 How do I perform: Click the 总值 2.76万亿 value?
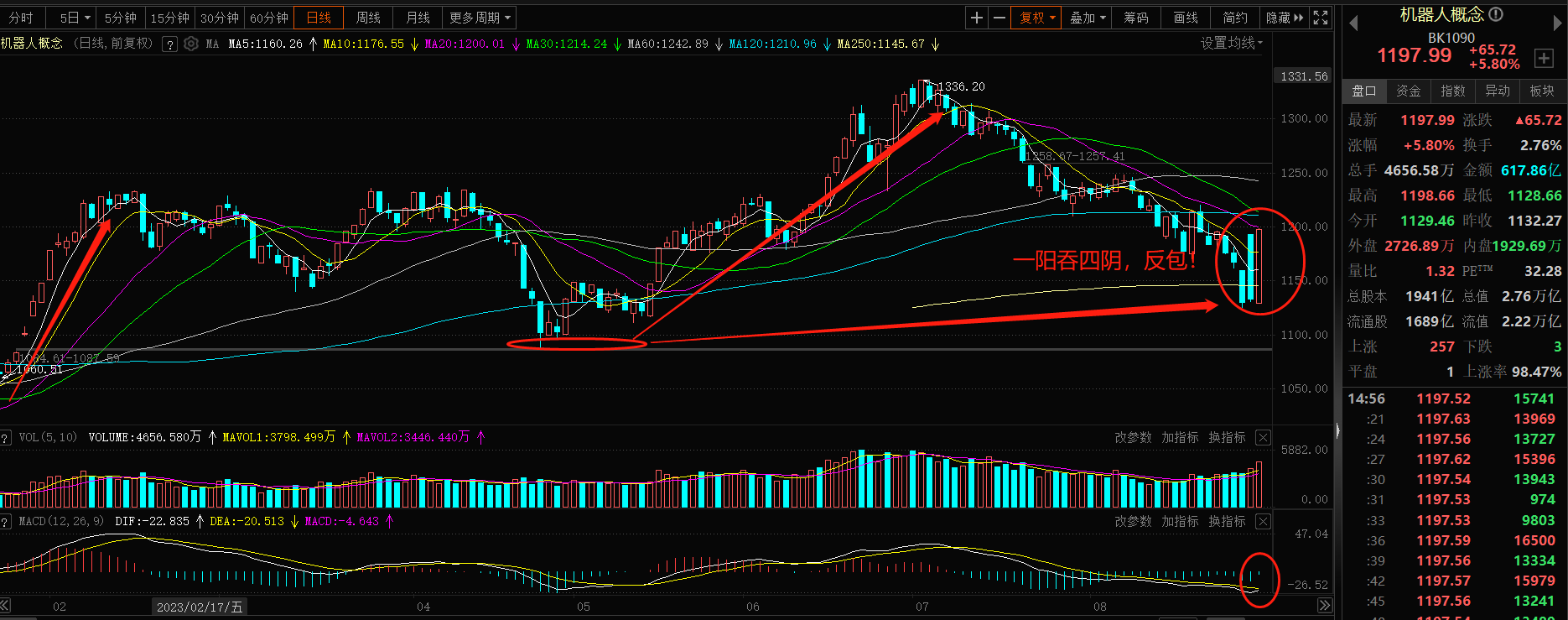tap(1531, 296)
